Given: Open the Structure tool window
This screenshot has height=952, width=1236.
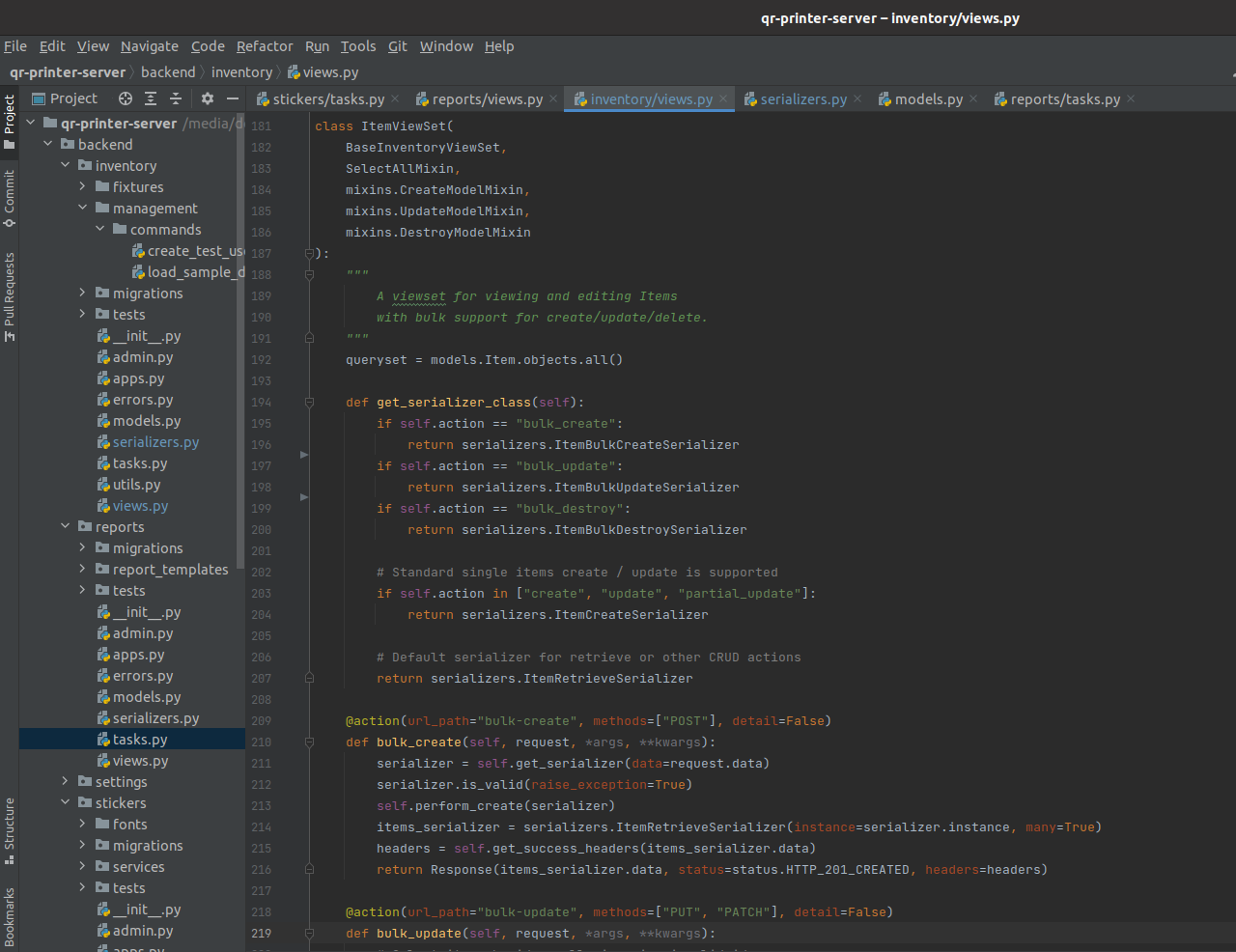Looking at the screenshot, I should tap(10, 829).
